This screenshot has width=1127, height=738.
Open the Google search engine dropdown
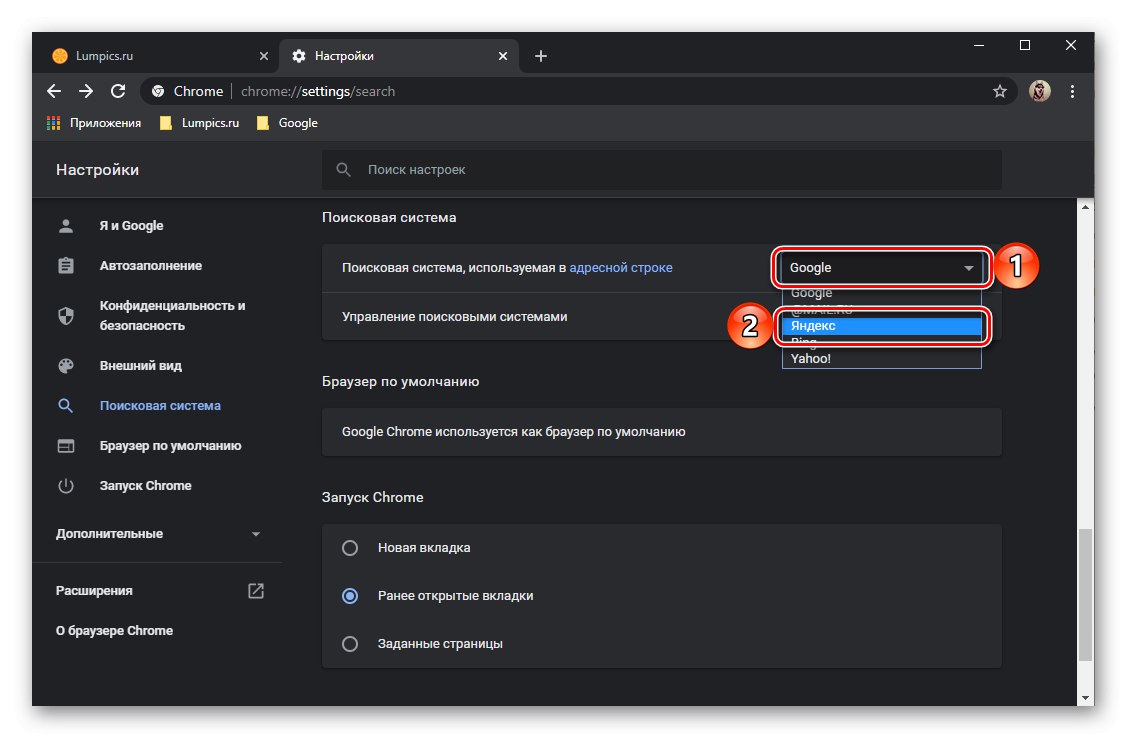pyautogui.click(x=880, y=268)
